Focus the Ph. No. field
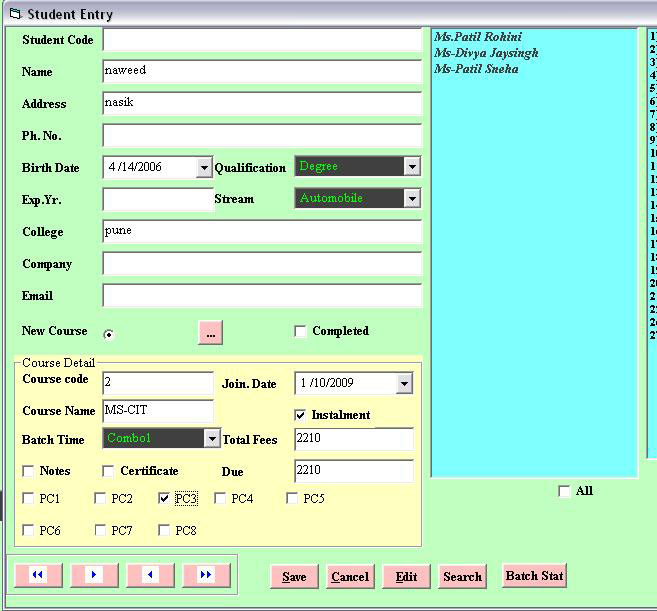 tap(262, 135)
